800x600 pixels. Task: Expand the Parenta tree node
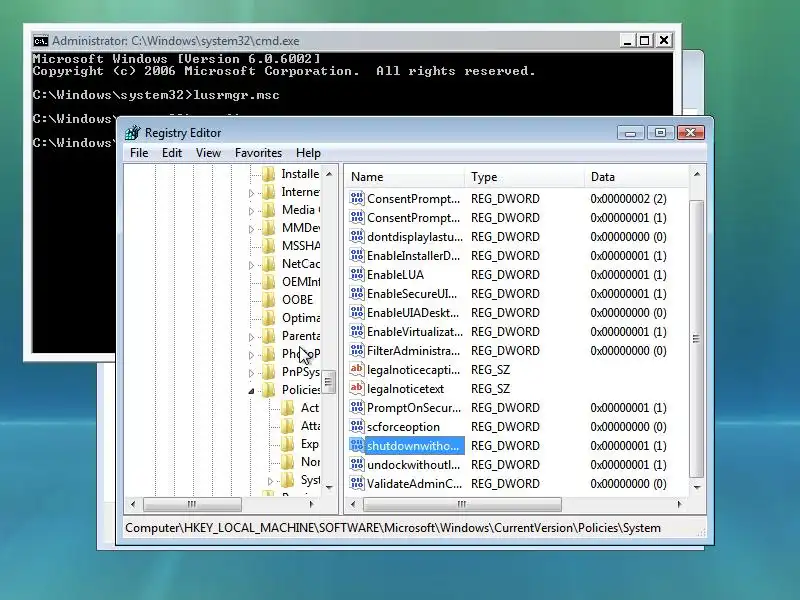coord(251,337)
